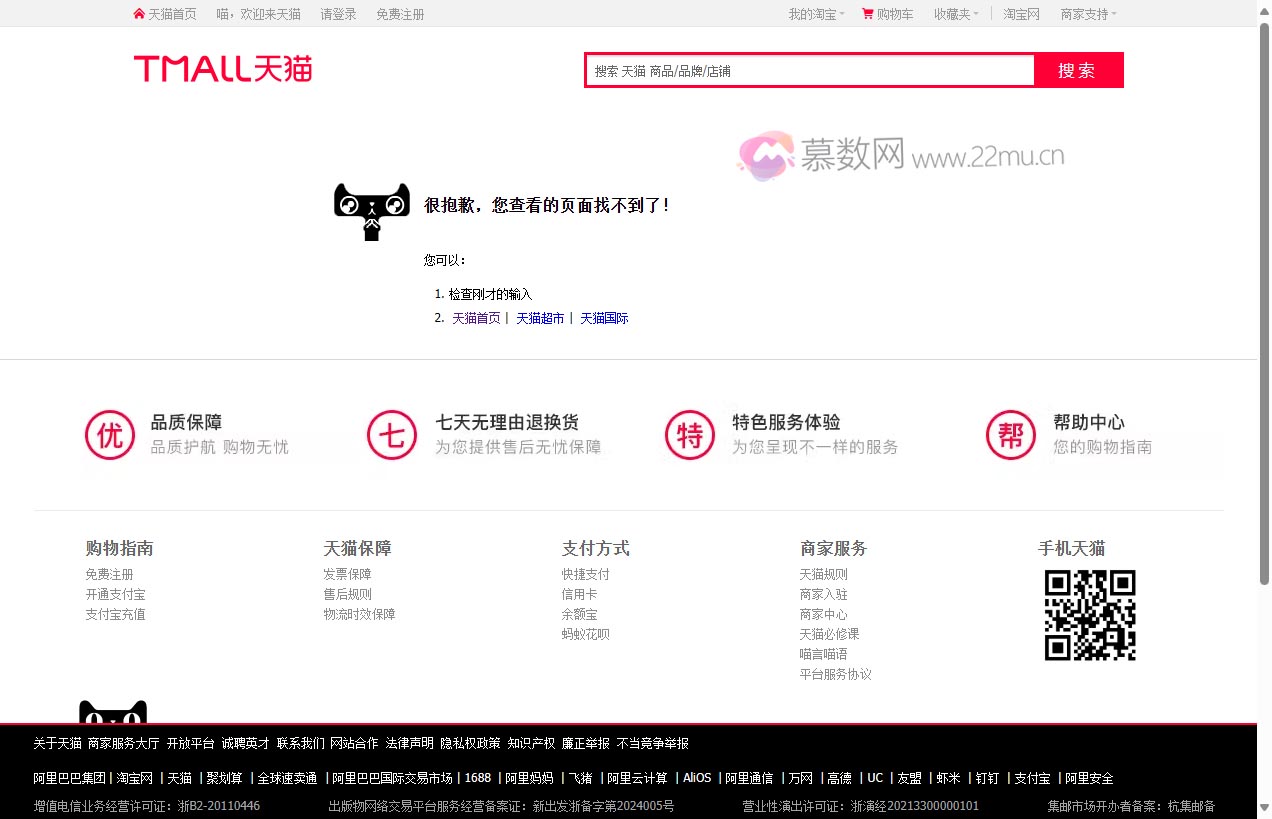Open 淘宝网 in the top navigation
The image size is (1272, 819).
pos(1021,14)
